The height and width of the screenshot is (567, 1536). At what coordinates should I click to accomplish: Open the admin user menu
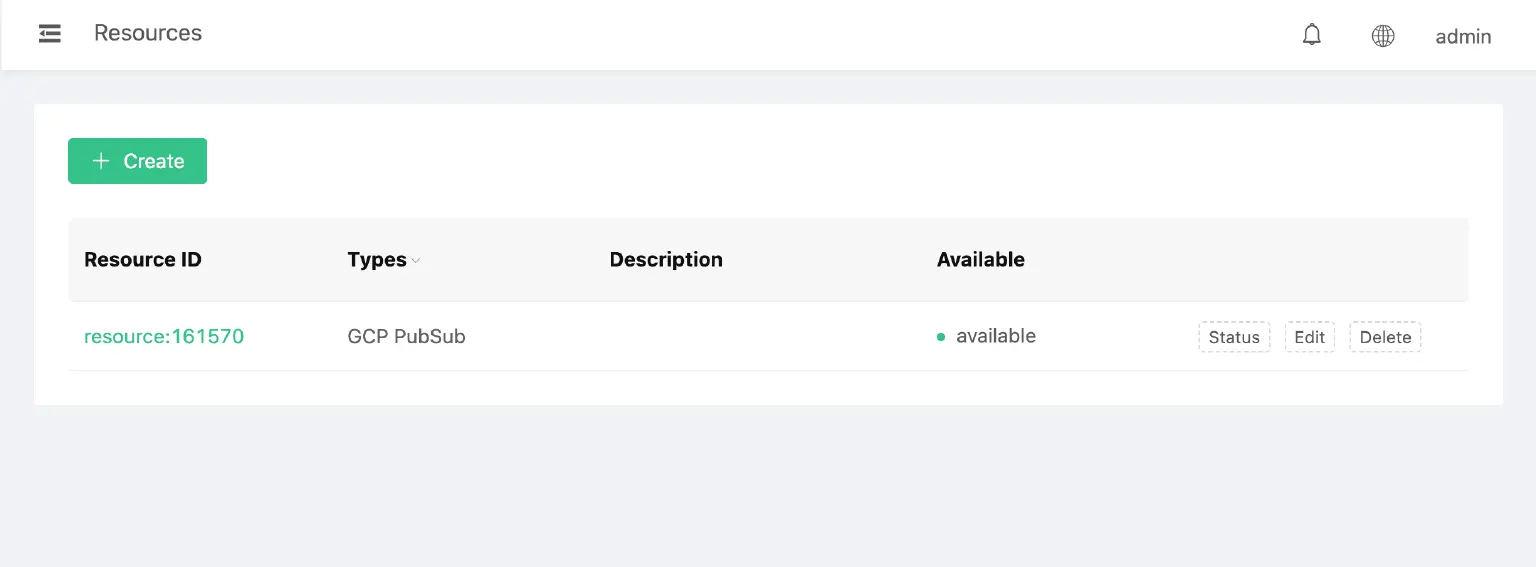(x=1463, y=36)
